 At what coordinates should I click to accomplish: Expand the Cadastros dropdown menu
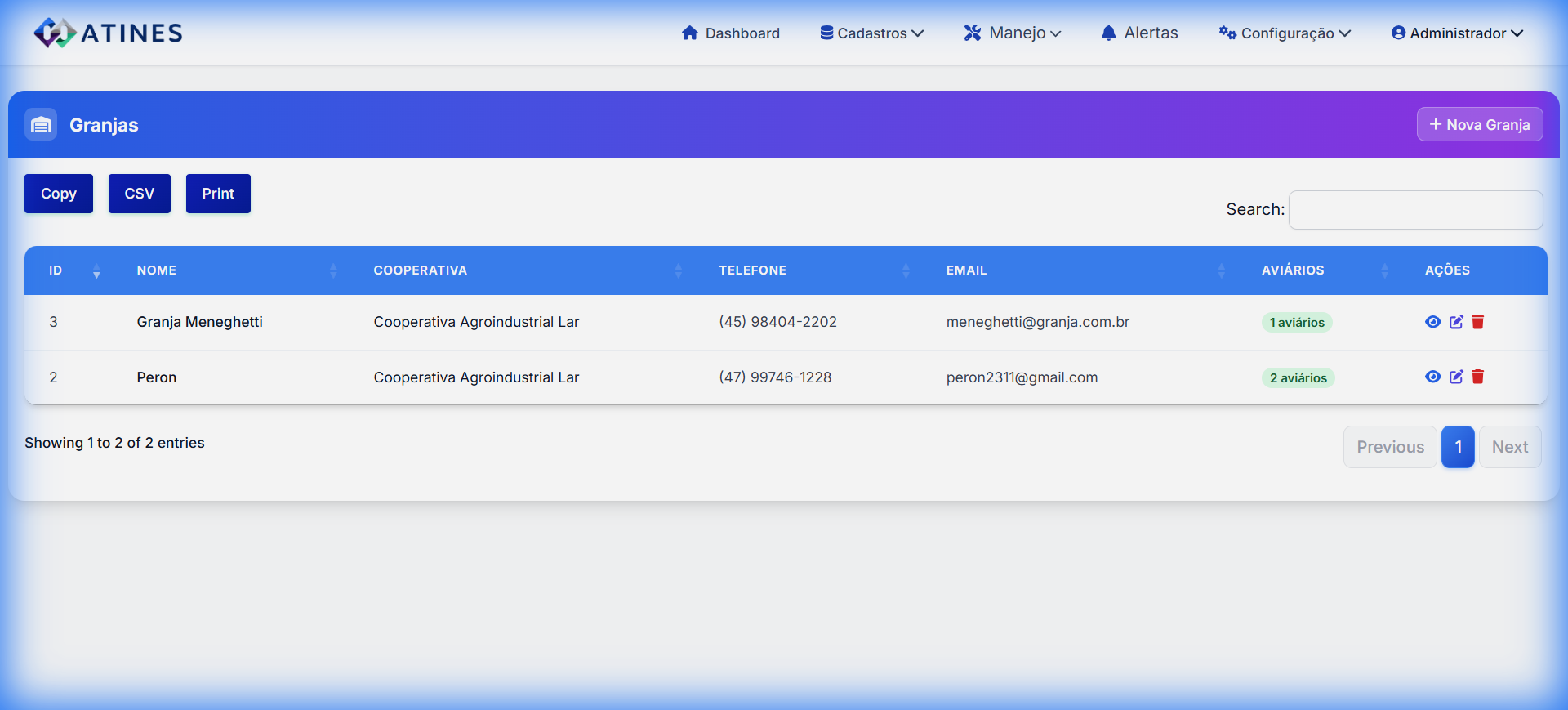pos(871,33)
